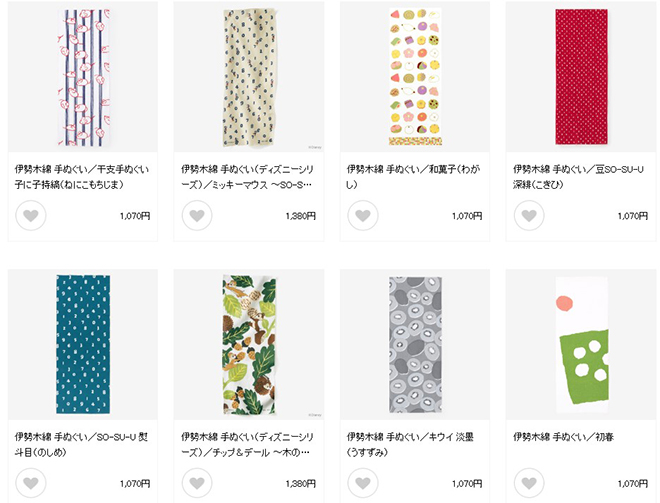
Task: Click heart icon under Chip & Dale tenugui
Action: (197, 483)
